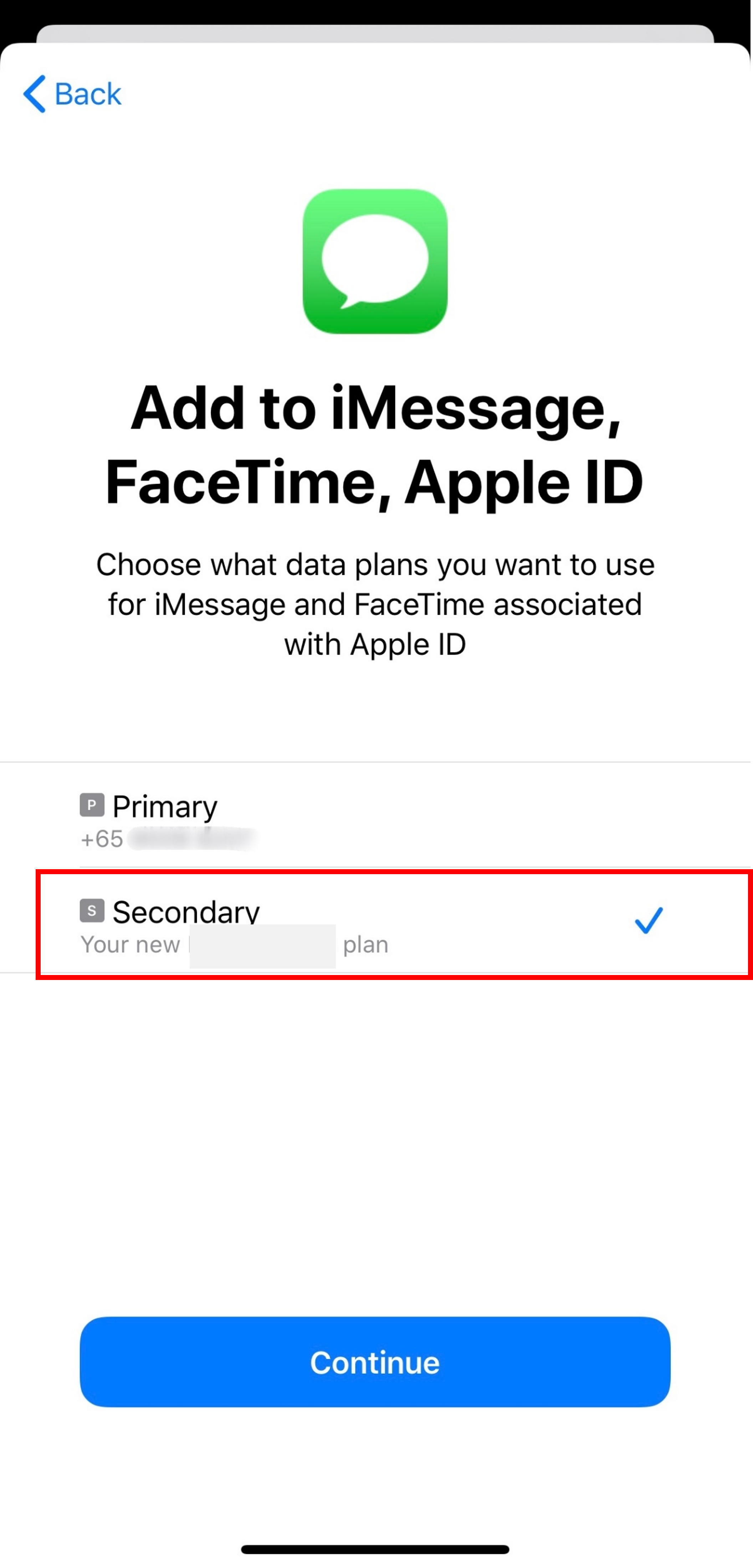Tap the word "plan" in Secondary subtitle

click(365, 944)
